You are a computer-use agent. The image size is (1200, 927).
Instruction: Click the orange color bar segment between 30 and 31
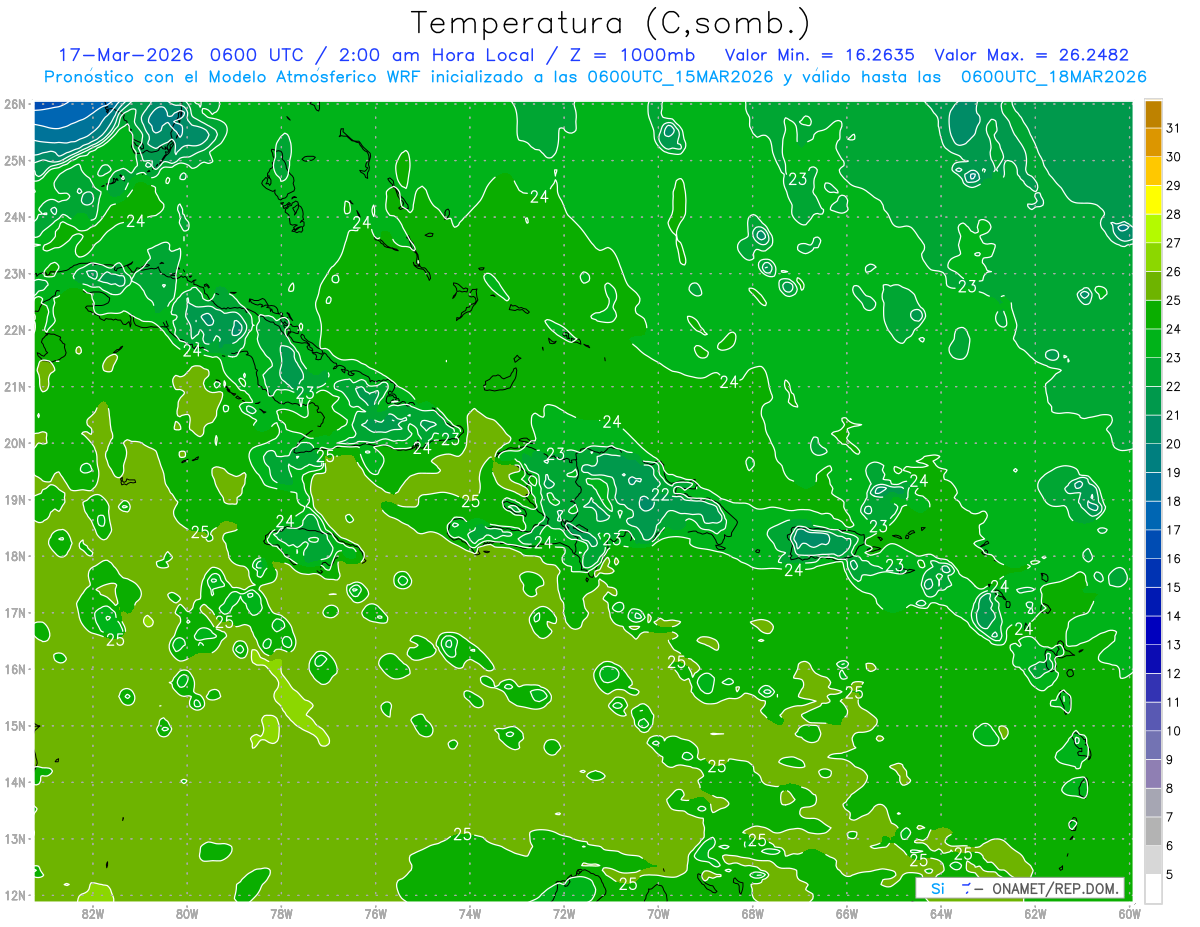(1153, 143)
